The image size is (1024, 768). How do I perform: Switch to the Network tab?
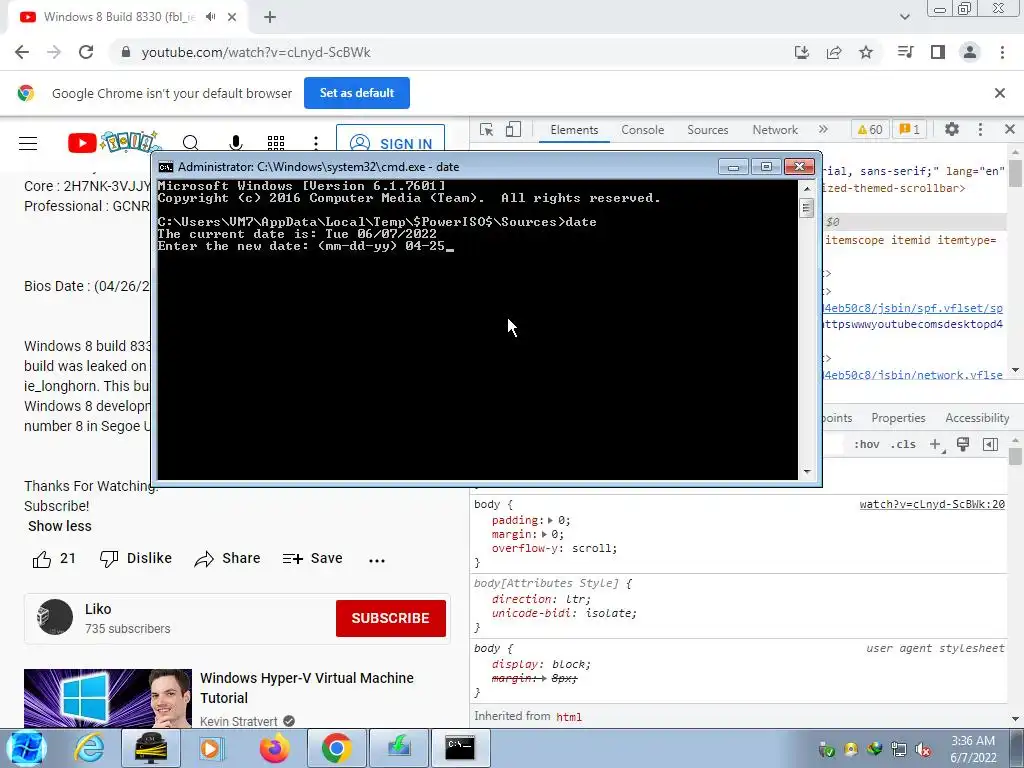pyautogui.click(x=775, y=130)
